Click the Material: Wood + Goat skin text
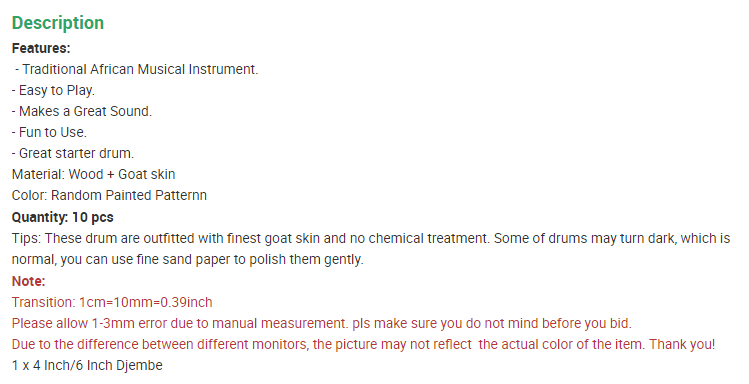Screen dimensions: 749x384 [x=94, y=174]
